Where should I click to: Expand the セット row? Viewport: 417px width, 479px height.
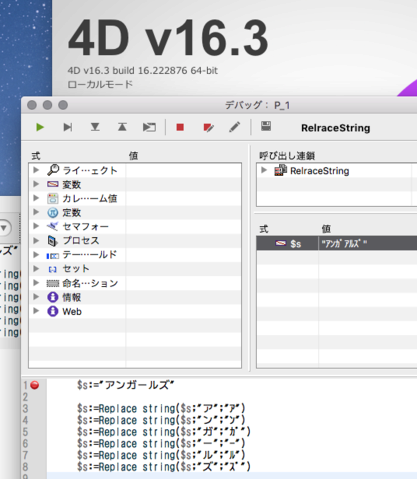pos(36,268)
